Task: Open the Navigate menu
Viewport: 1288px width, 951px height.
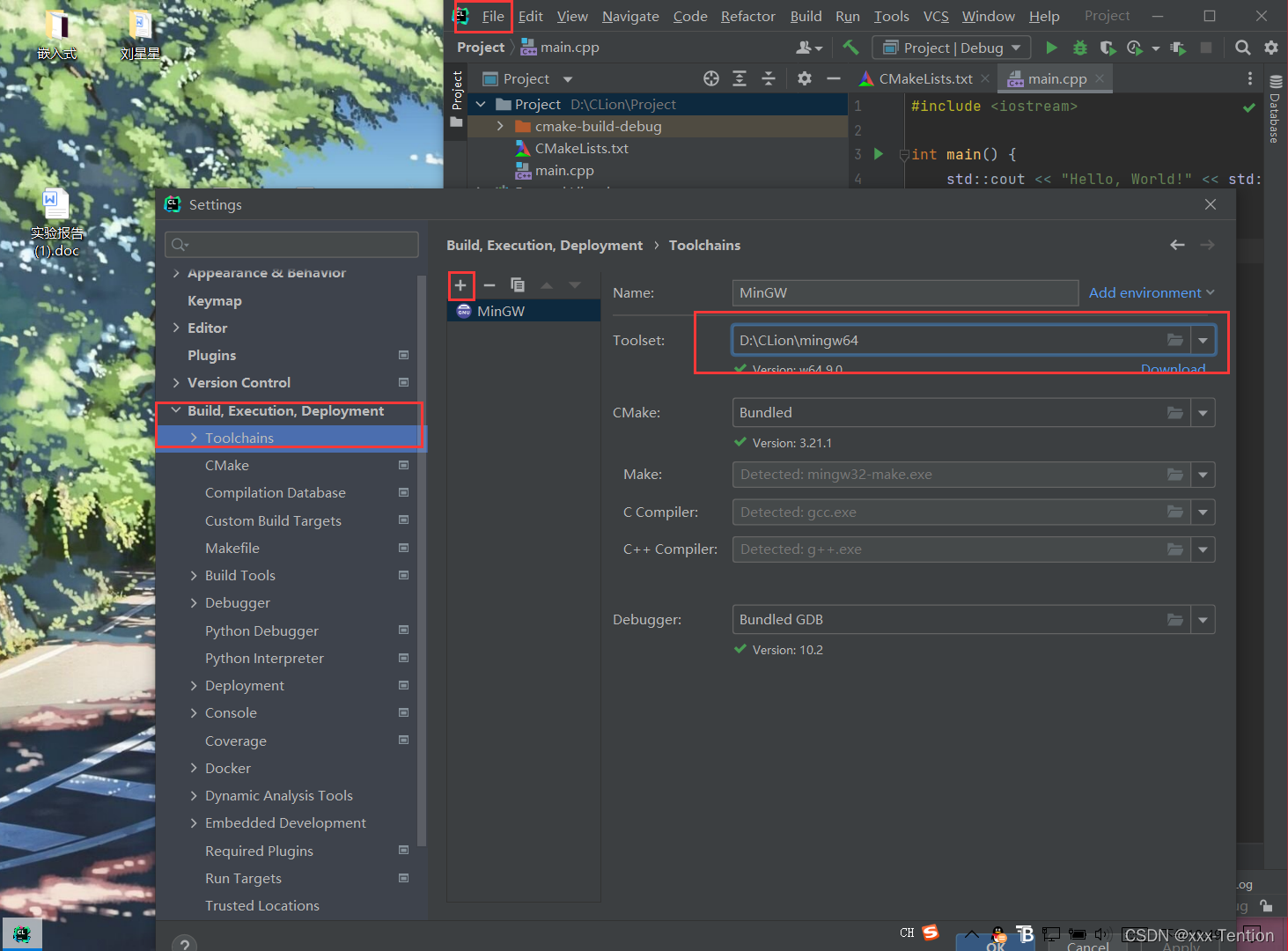Action: (630, 17)
